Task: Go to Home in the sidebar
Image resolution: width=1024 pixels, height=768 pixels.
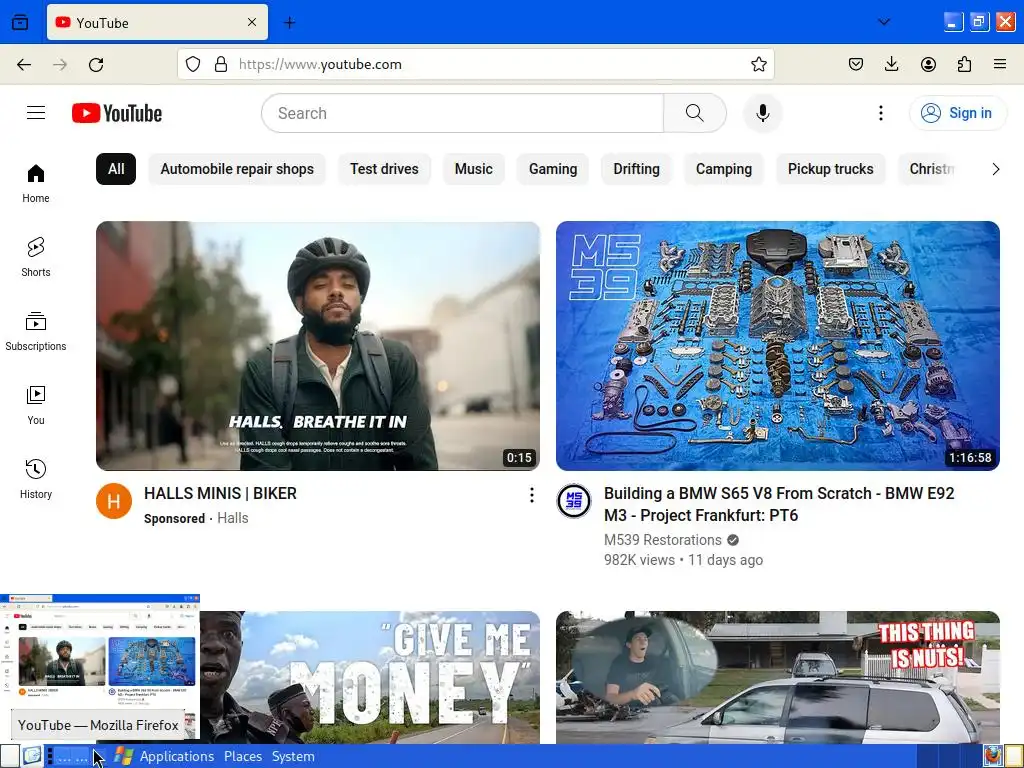Action: tap(36, 184)
